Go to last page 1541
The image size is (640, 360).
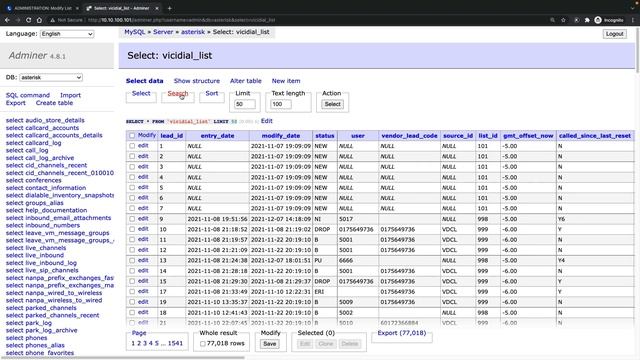[x=175, y=343]
